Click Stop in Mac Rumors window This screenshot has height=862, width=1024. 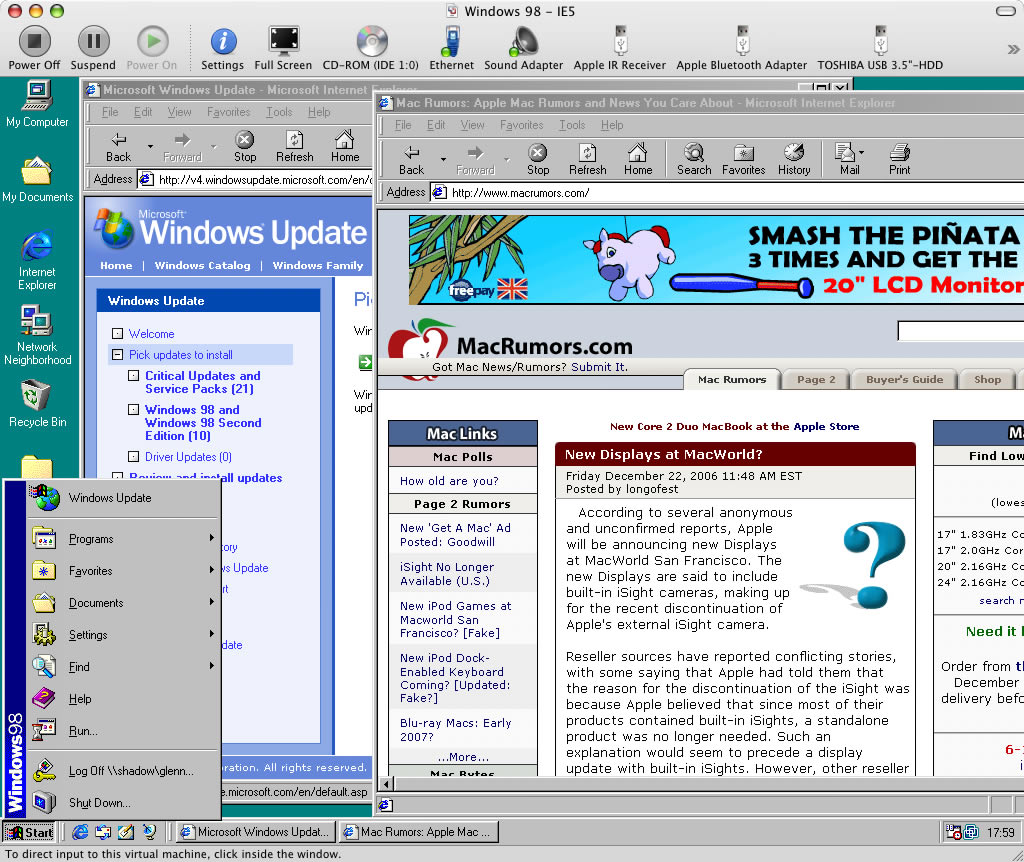pyautogui.click(x=538, y=160)
